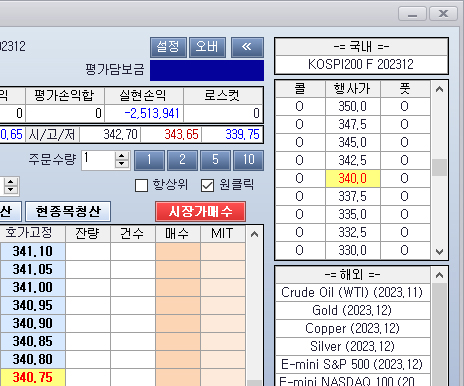The image size is (464, 386).
Task: Set quantity preset to 5
Action: pyautogui.click(x=215, y=160)
